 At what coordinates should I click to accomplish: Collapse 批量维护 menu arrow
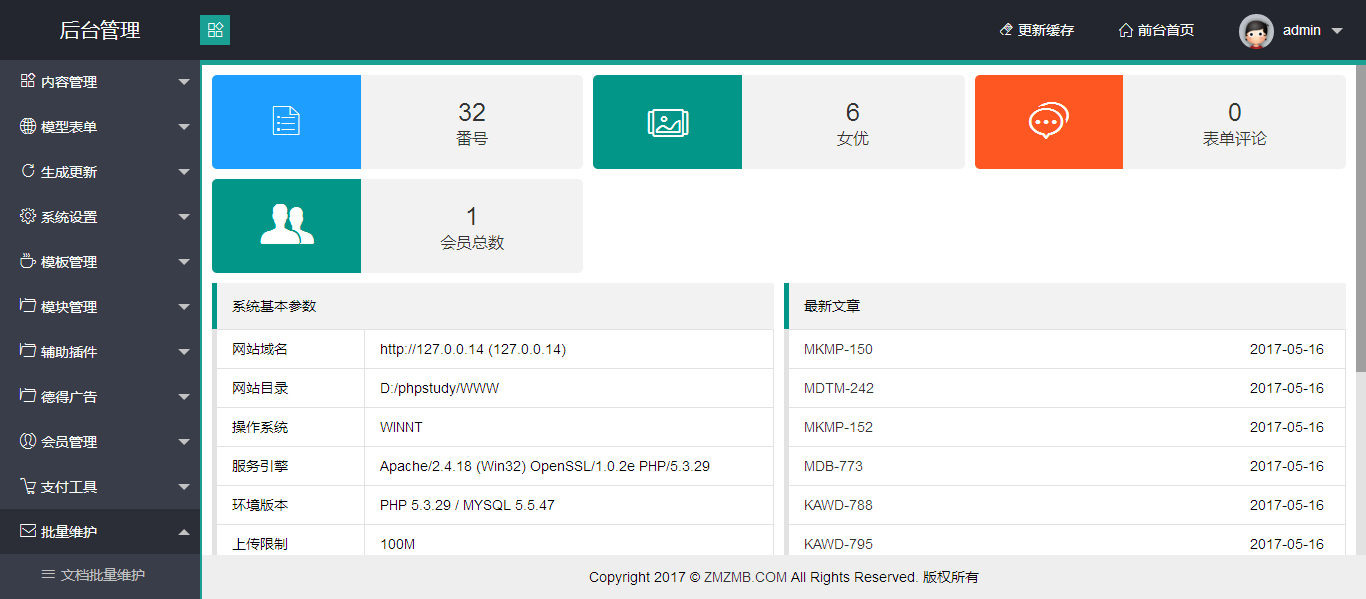click(x=184, y=532)
